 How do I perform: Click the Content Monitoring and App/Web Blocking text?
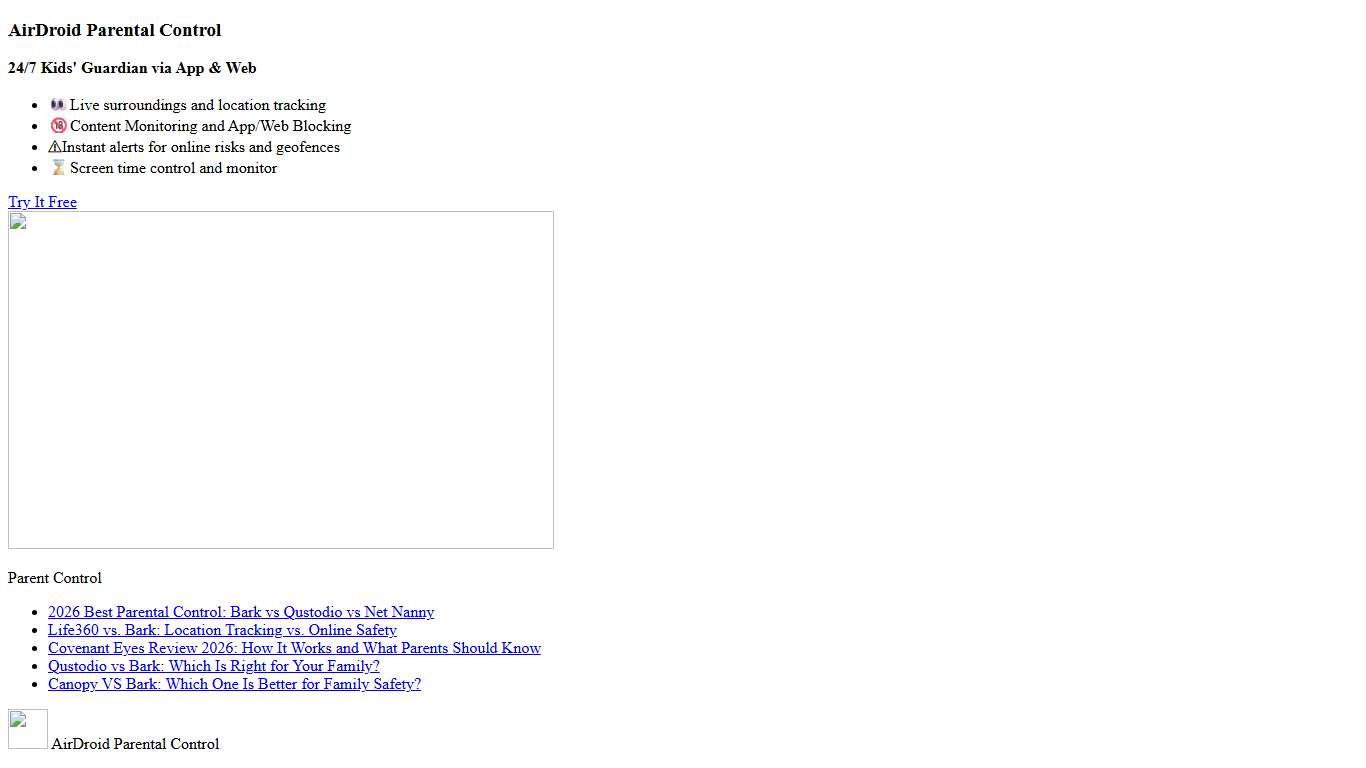210,126
